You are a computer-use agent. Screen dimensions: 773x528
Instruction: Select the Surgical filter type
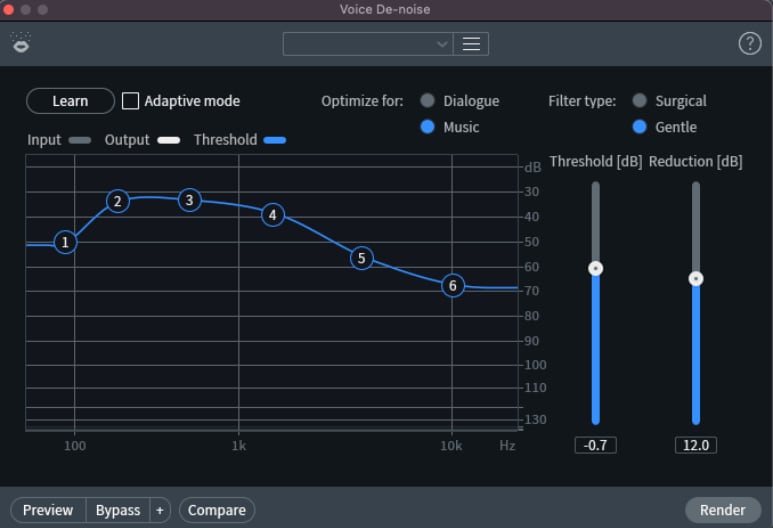[639, 101]
